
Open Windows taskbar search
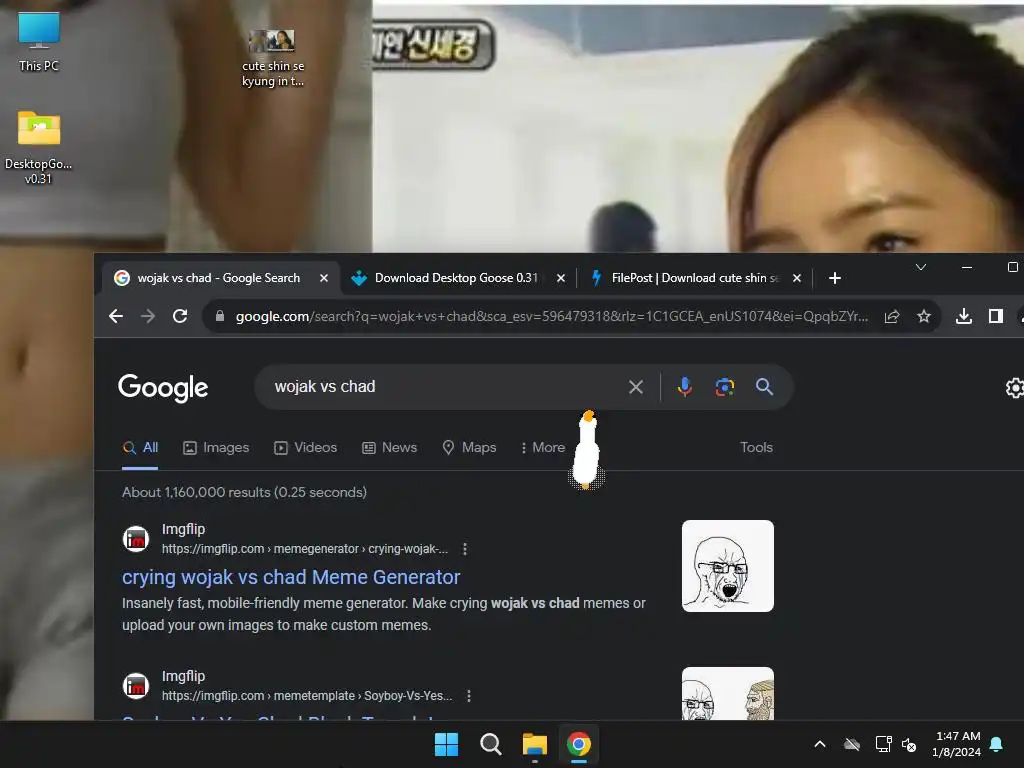coord(490,744)
